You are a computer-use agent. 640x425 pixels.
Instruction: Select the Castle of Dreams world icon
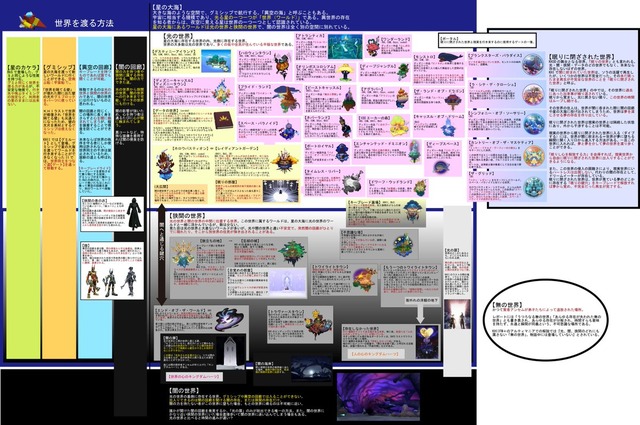point(448,126)
